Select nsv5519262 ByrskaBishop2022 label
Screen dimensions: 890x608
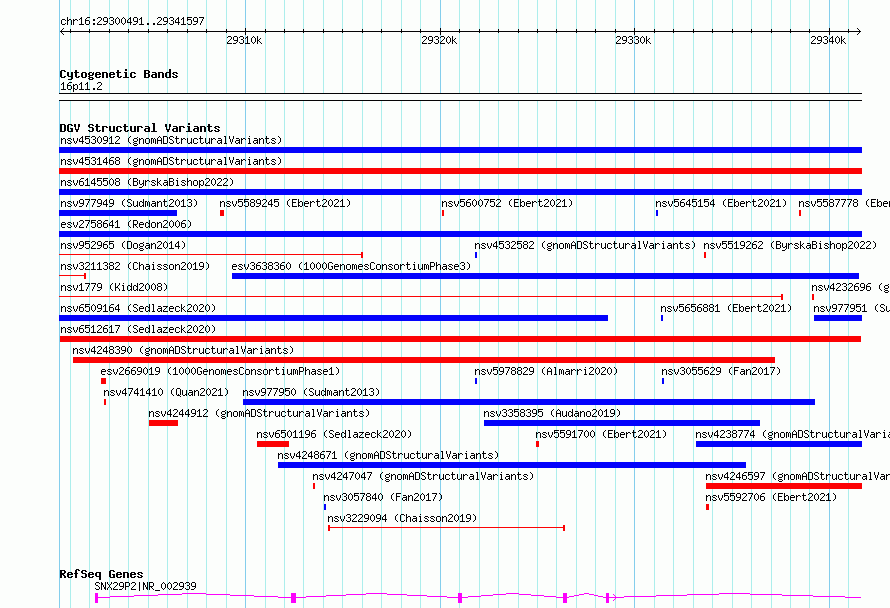[x=790, y=245]
